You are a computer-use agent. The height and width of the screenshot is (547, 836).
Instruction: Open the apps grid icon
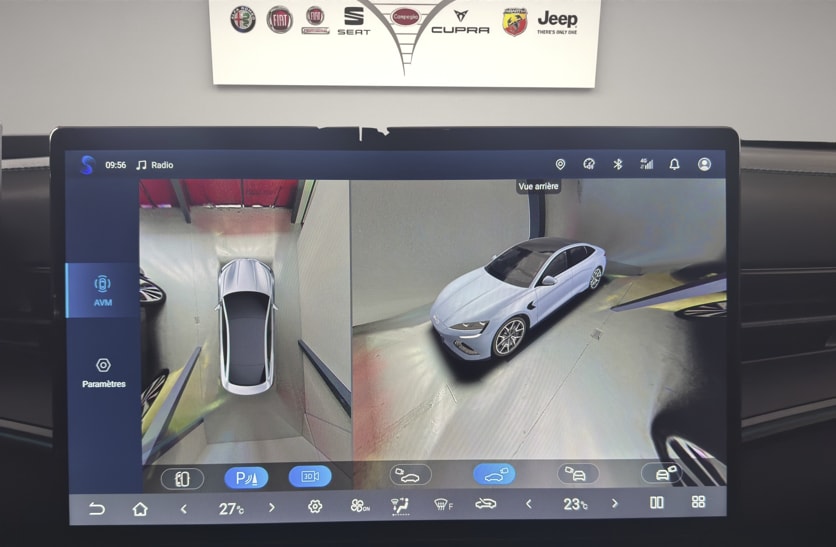(698, 502)
